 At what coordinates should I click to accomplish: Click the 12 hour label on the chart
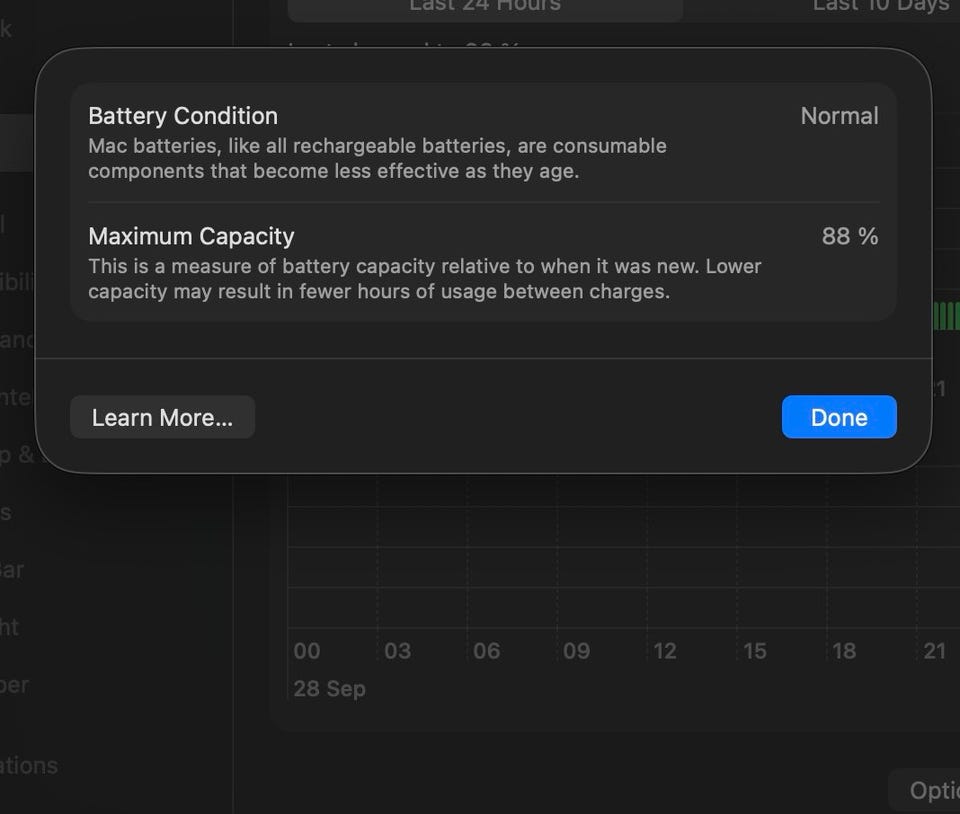tap(665, 651)
